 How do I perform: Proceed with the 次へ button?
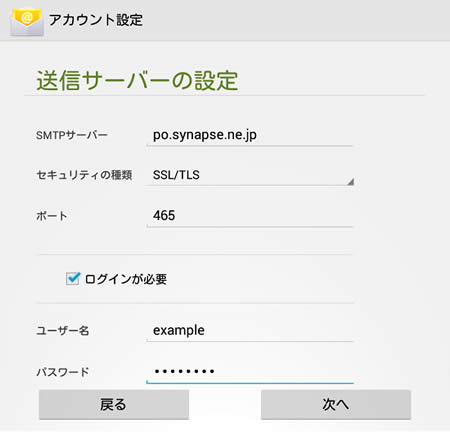336,404
